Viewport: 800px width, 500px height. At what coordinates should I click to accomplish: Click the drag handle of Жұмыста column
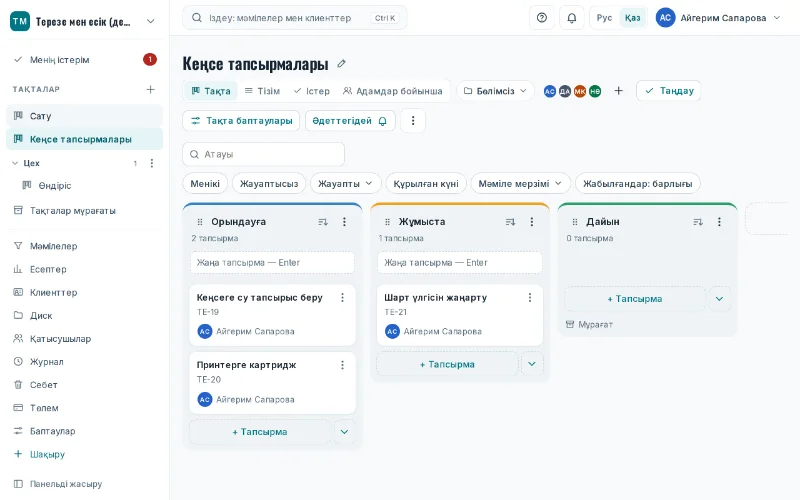tap(387, 222)
